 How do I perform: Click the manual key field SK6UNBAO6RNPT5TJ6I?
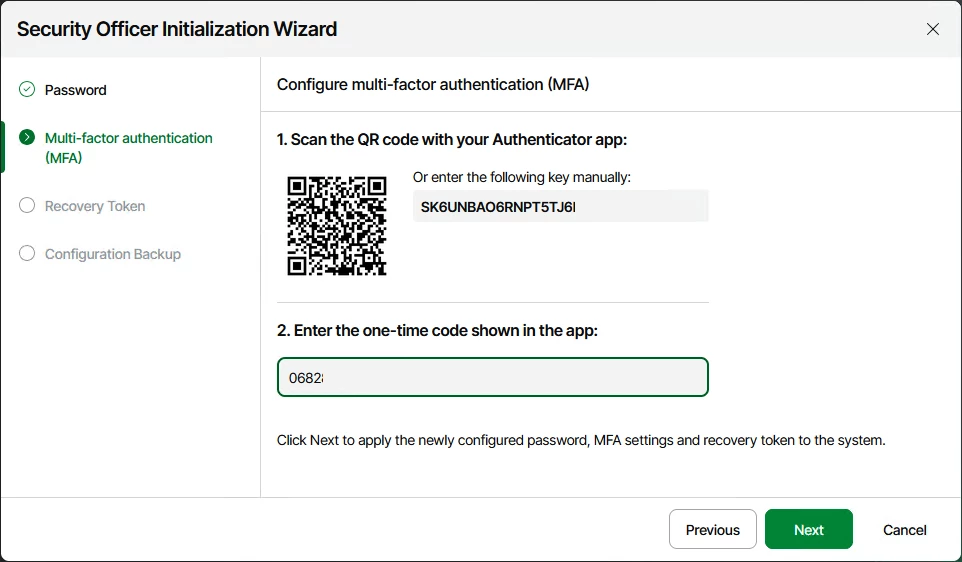tap(561, 206)
